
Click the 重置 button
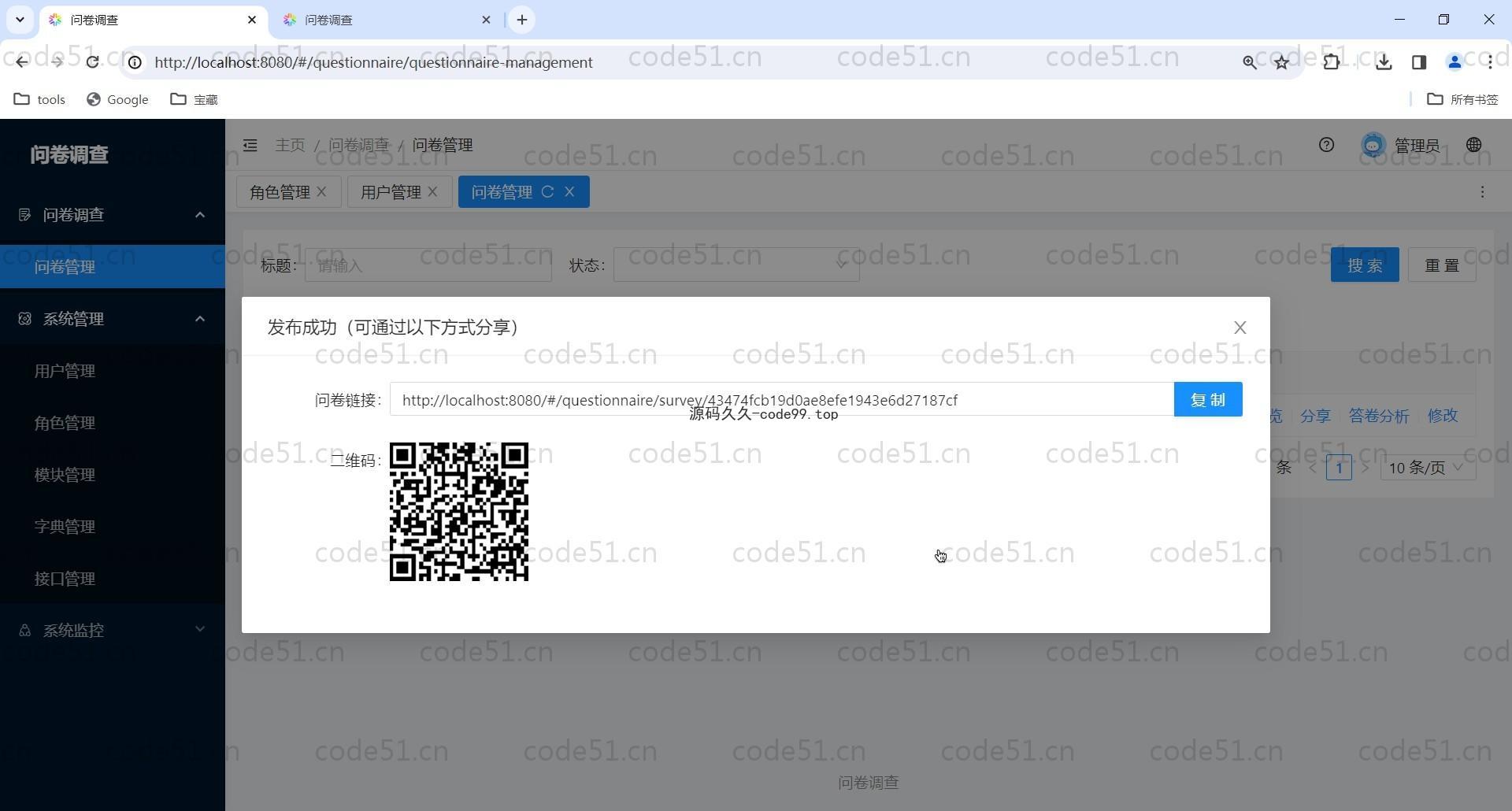1442,265
